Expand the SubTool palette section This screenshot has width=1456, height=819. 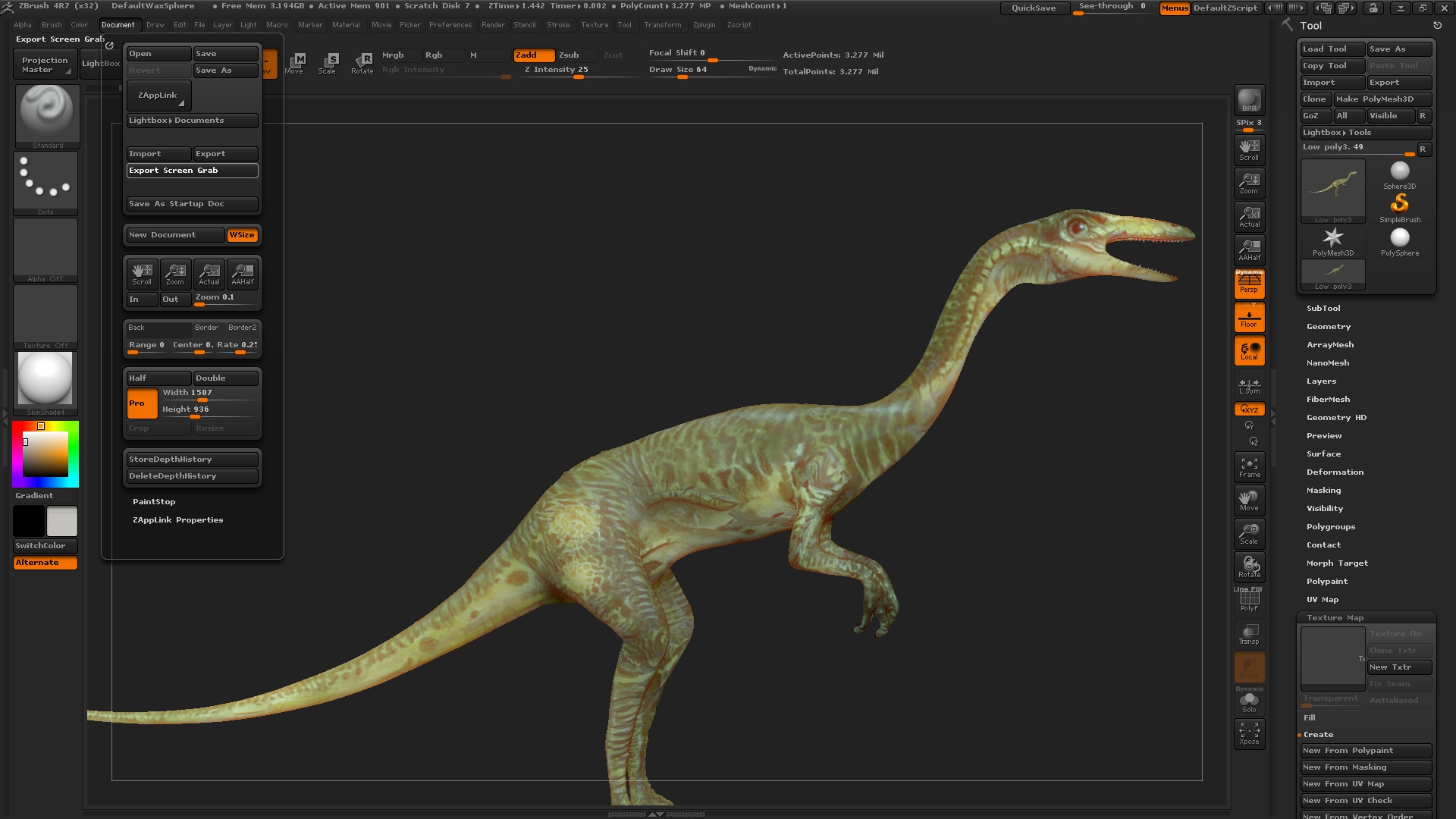pos(1323,309)
